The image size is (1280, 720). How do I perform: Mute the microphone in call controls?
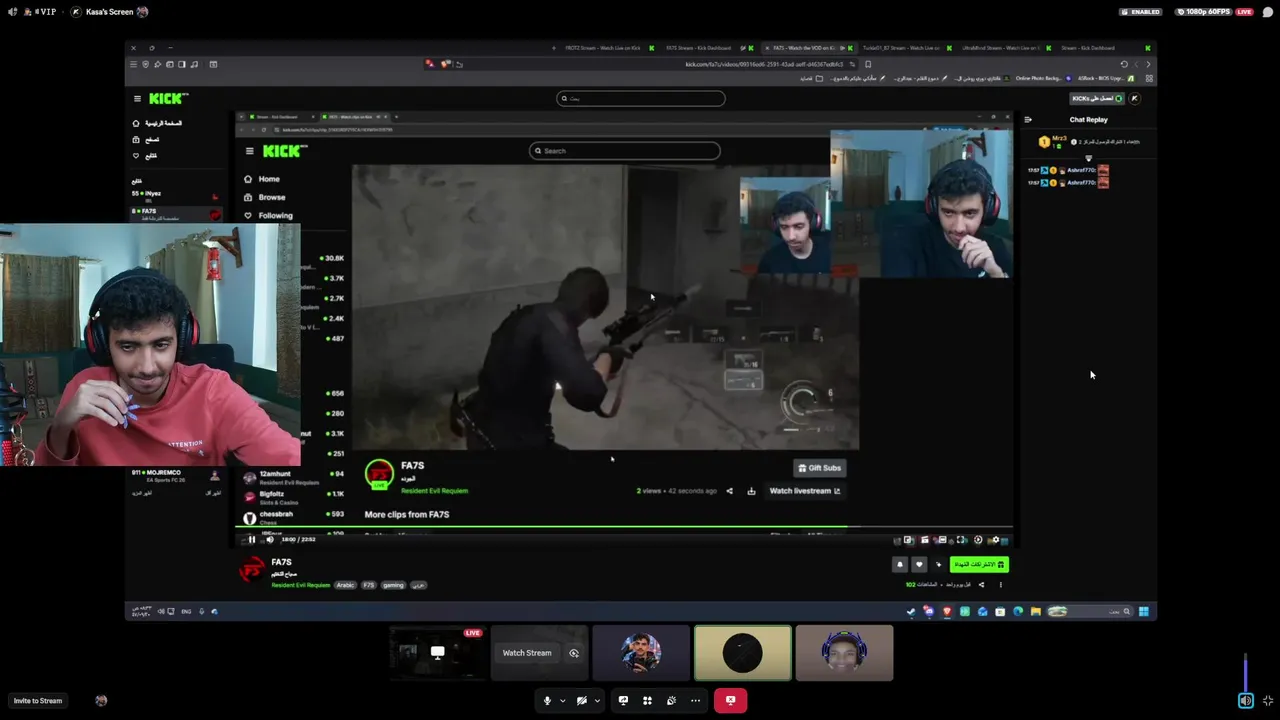click(546, 701)
